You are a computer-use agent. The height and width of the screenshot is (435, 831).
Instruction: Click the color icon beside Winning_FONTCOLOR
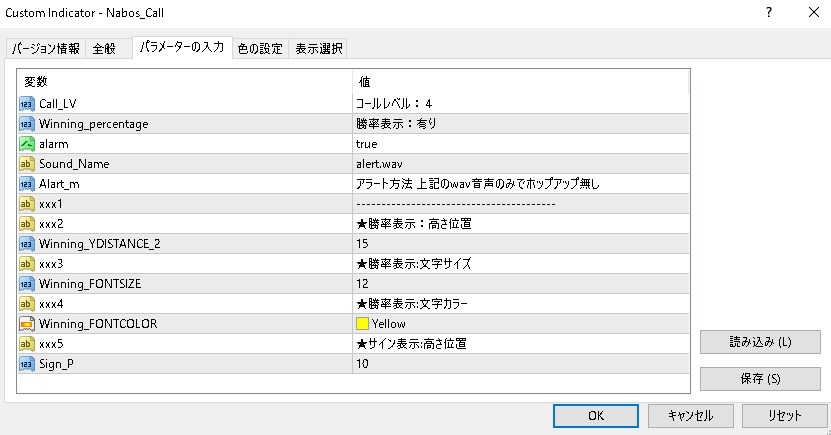click(26, 324)
